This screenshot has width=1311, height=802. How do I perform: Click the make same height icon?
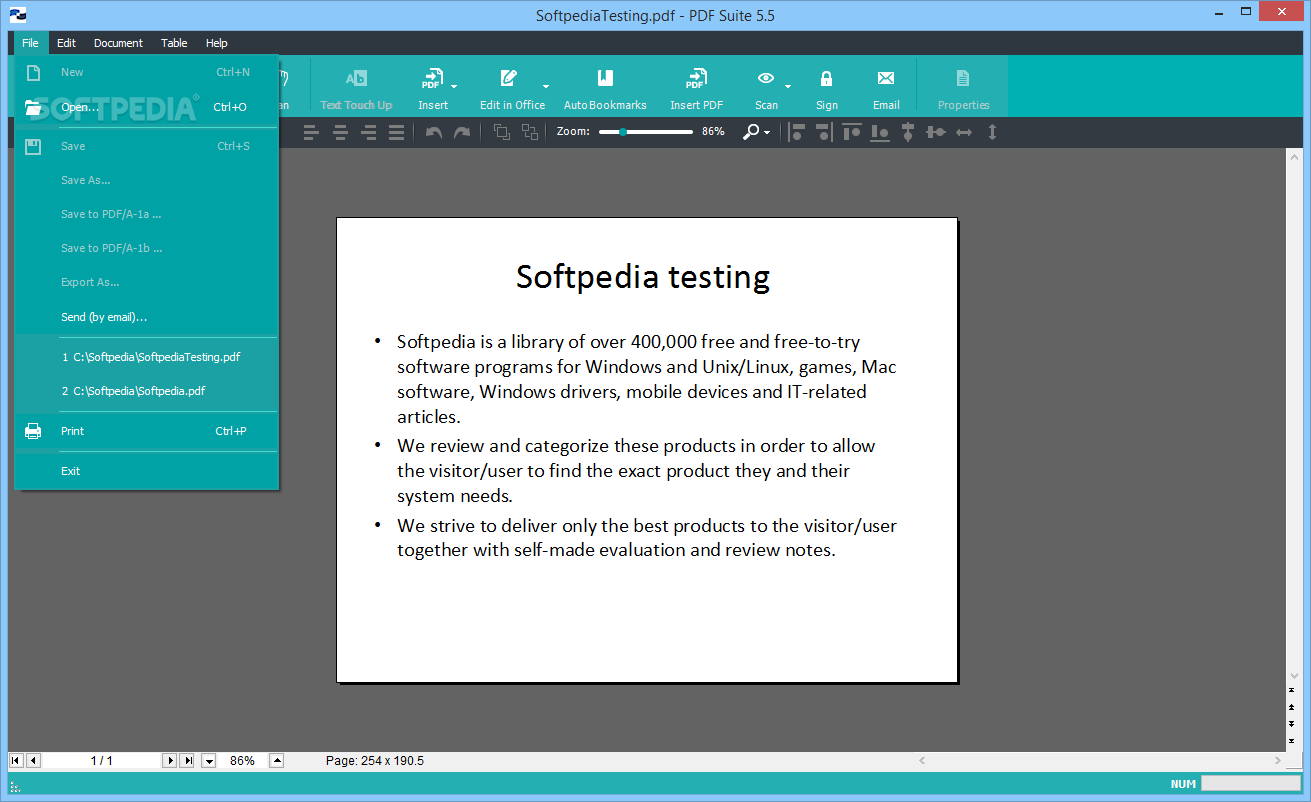(x=992, y=132)
